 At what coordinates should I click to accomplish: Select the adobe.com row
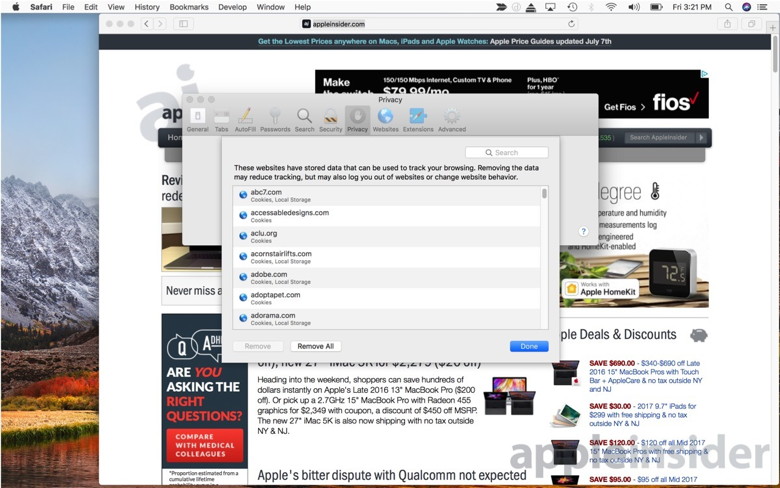click(x=387, y=278)
